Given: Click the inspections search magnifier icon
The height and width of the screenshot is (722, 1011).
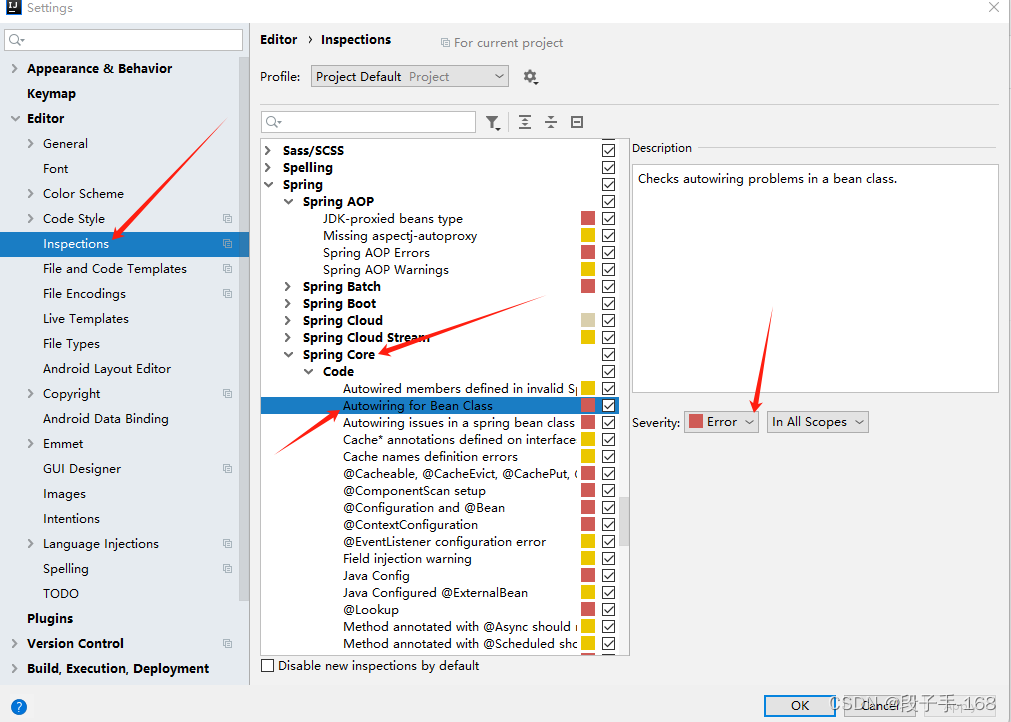Looking at the screenshot, I should [x=274, y=122].
